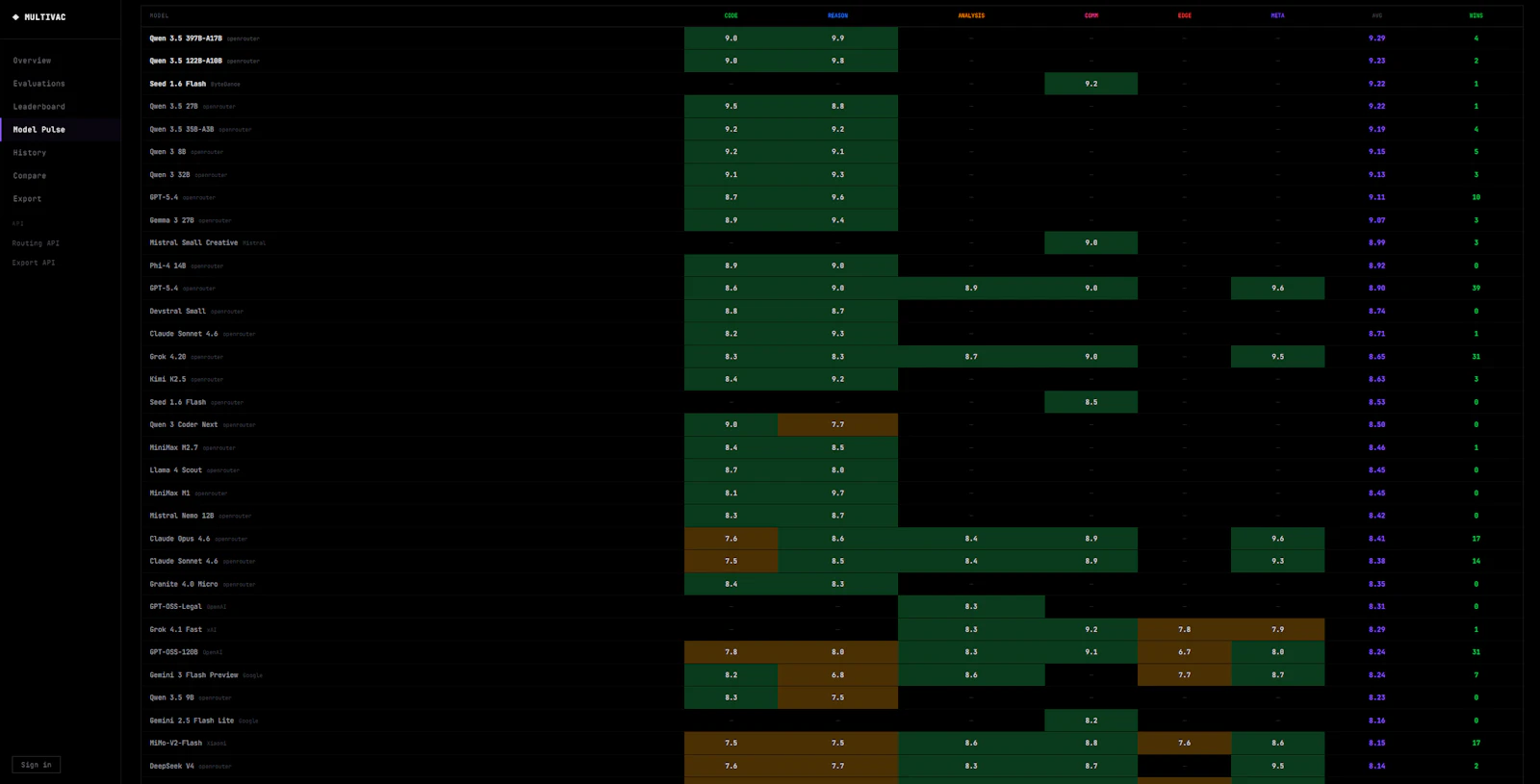This screenshot has width=1540, height=784.
Task: Select Mistral Small Creative model
Action: [193, 242]
